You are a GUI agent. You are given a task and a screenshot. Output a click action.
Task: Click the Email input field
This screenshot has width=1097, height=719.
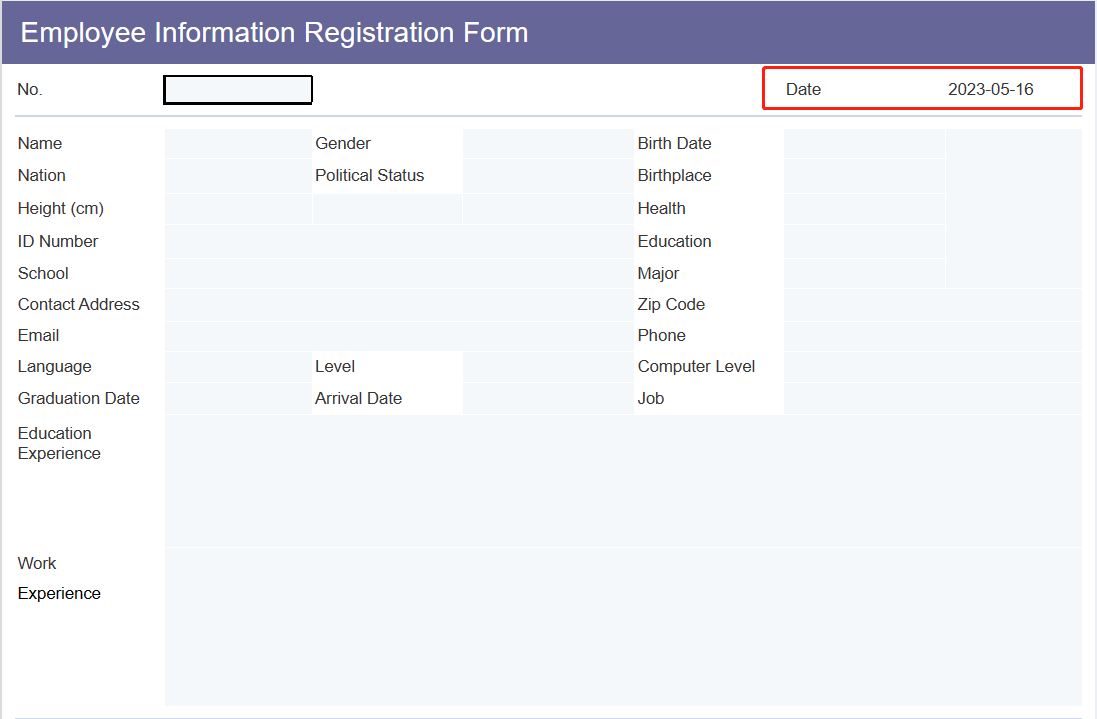coord(400,335)
